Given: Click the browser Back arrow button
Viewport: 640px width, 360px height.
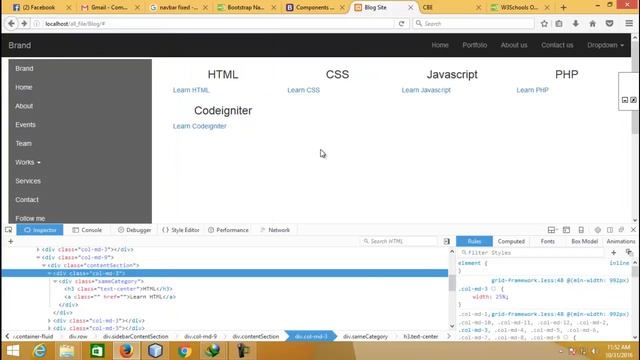Looking at the screenshot, I should tap(11, 24).
